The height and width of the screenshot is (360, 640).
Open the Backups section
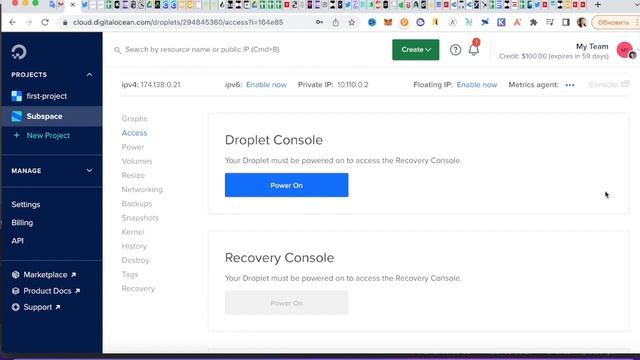(x=137, y=204)
